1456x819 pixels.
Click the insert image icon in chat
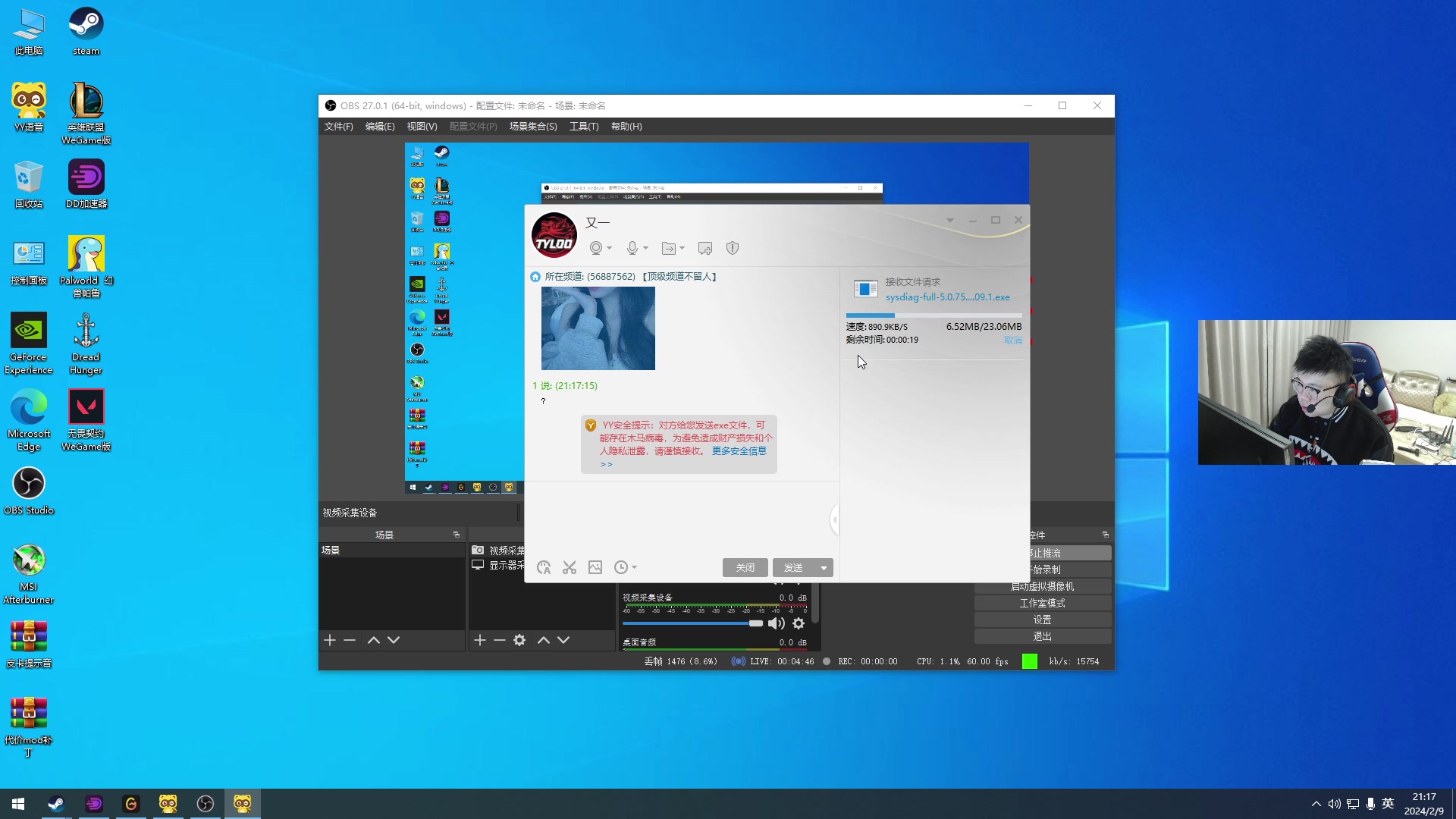point(595,567)
